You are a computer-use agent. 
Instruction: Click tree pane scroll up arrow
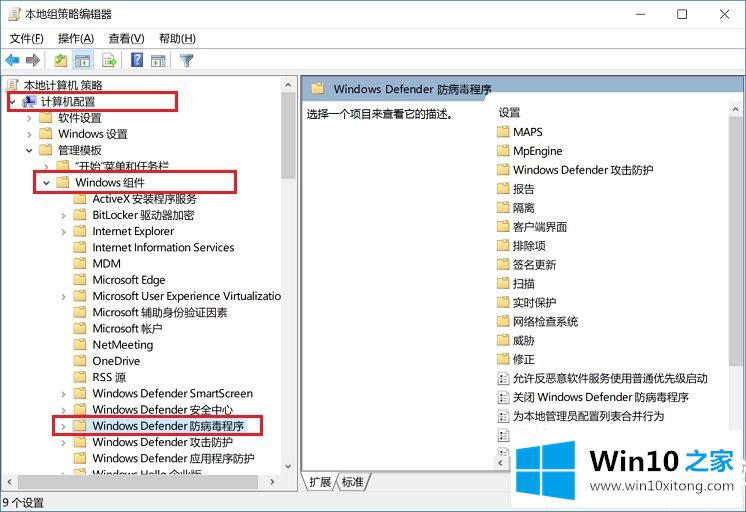288,85
